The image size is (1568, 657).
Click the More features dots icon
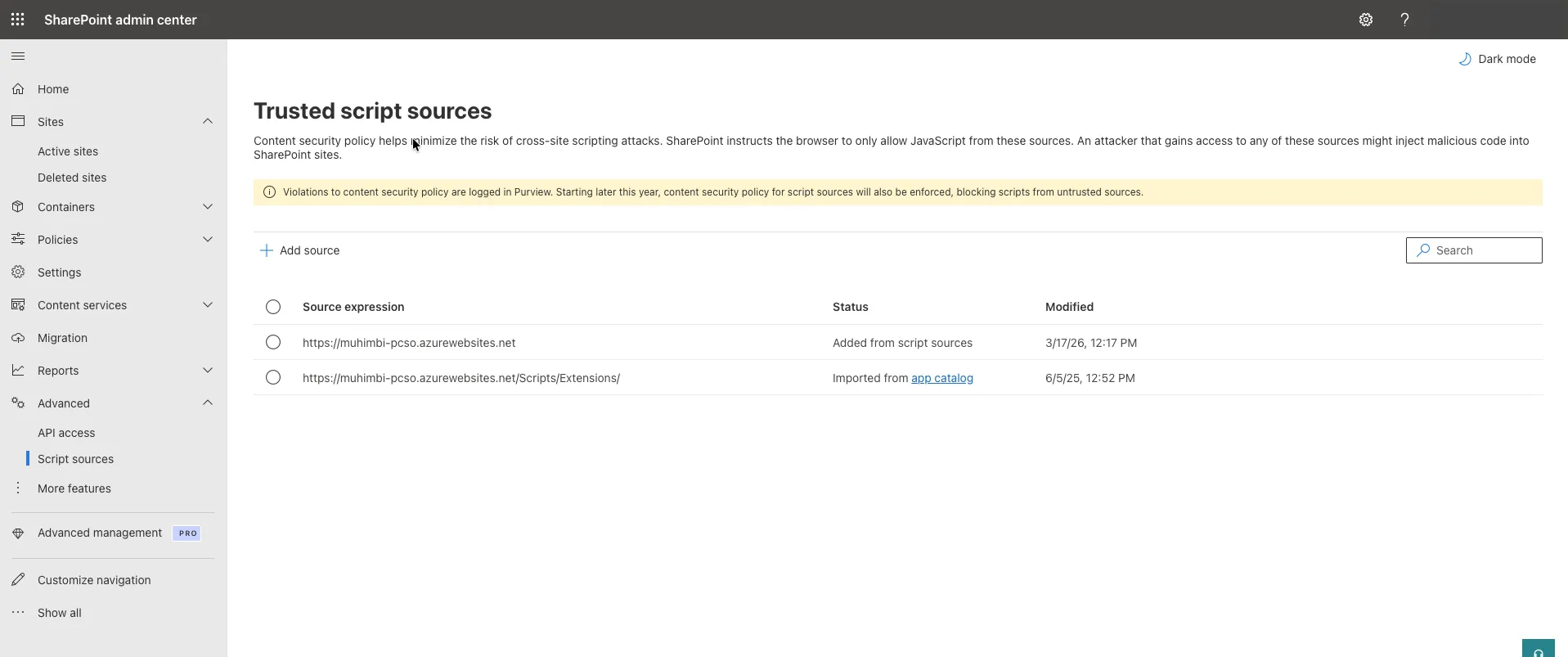click(x=18, y=488)
